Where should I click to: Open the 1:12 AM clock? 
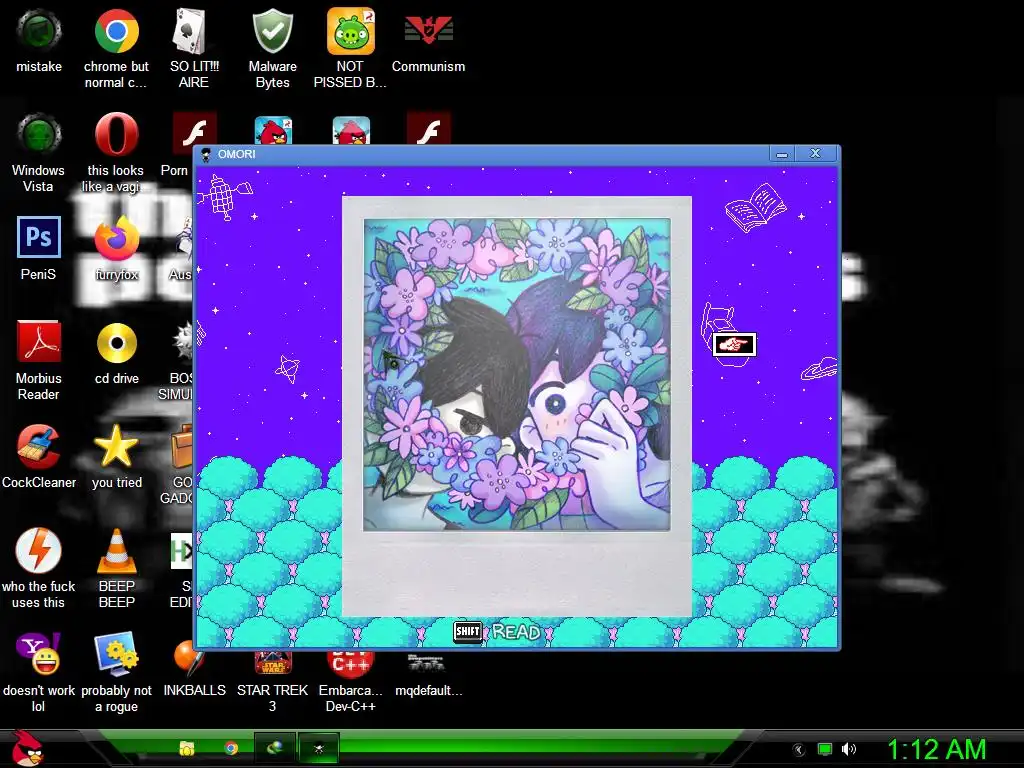(936, 749)
